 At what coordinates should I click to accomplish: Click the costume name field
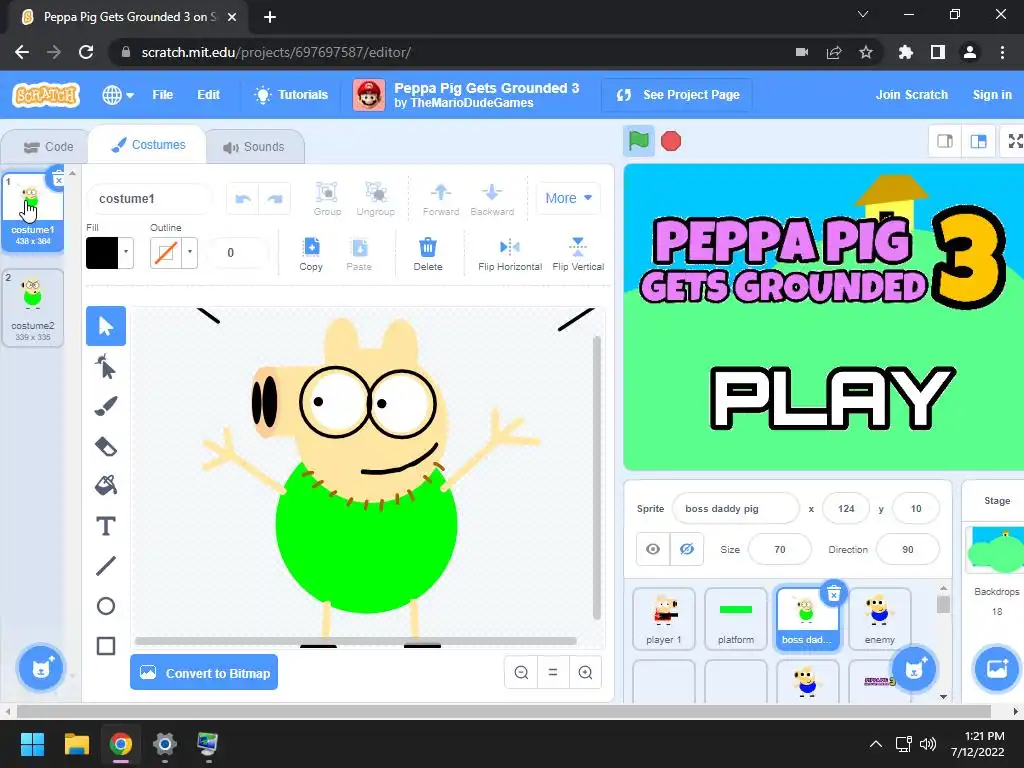[150, 199]
